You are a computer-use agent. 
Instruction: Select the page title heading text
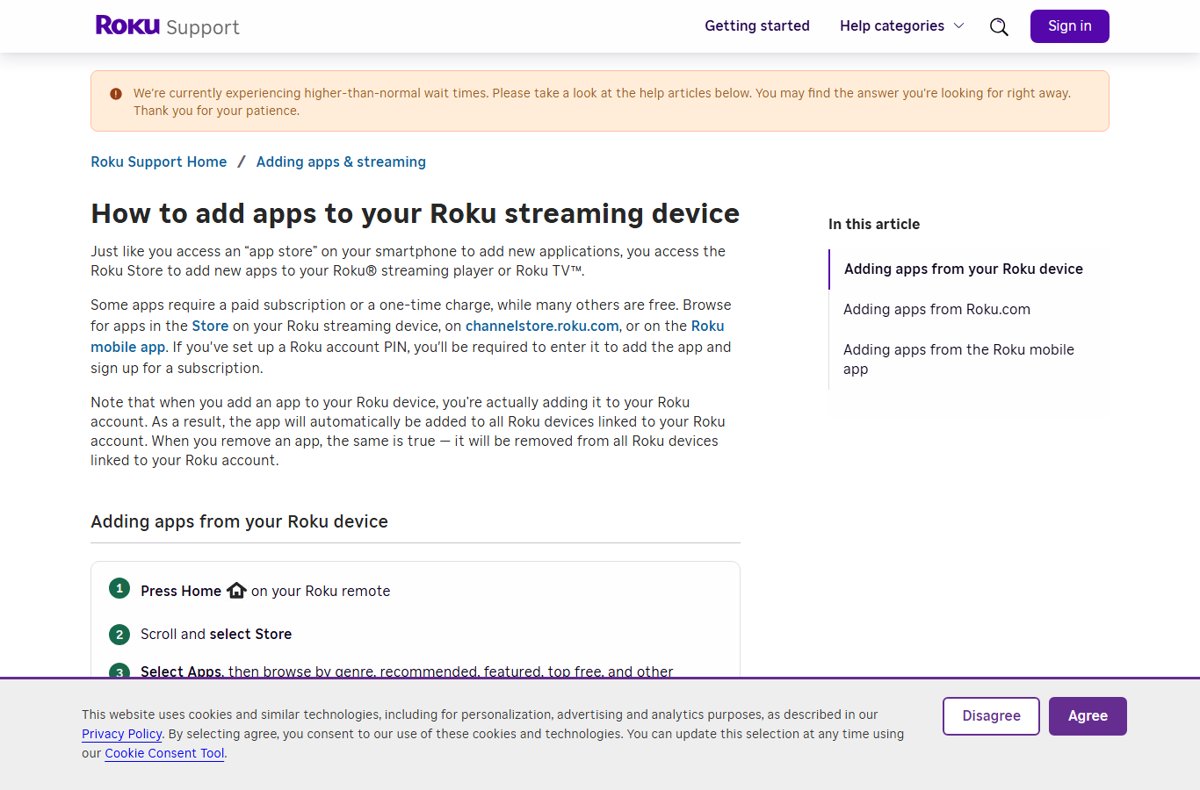tap(415, 213)
